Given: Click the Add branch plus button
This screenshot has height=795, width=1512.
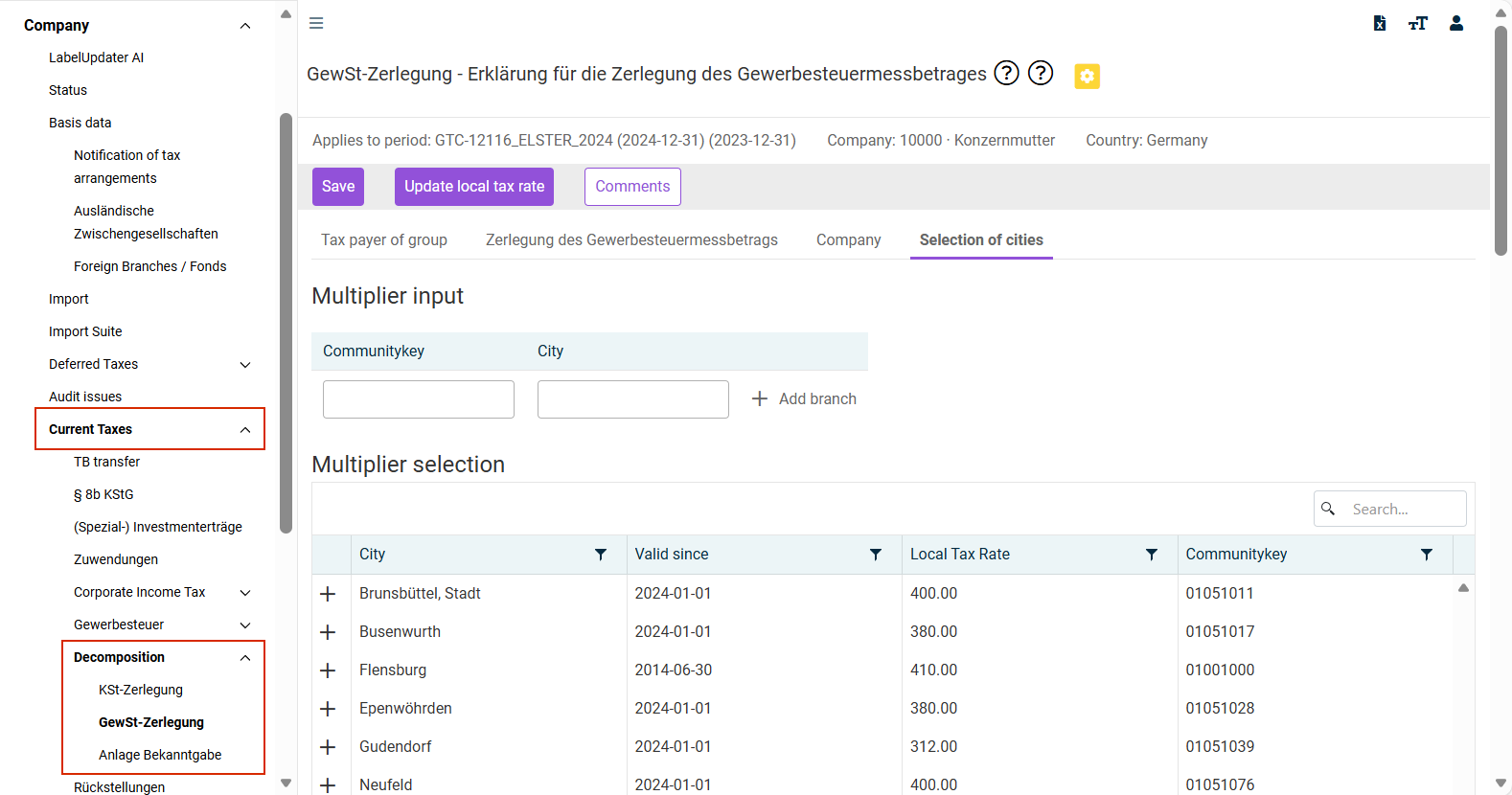Looking at the screenshot, I should coord(804,398).
